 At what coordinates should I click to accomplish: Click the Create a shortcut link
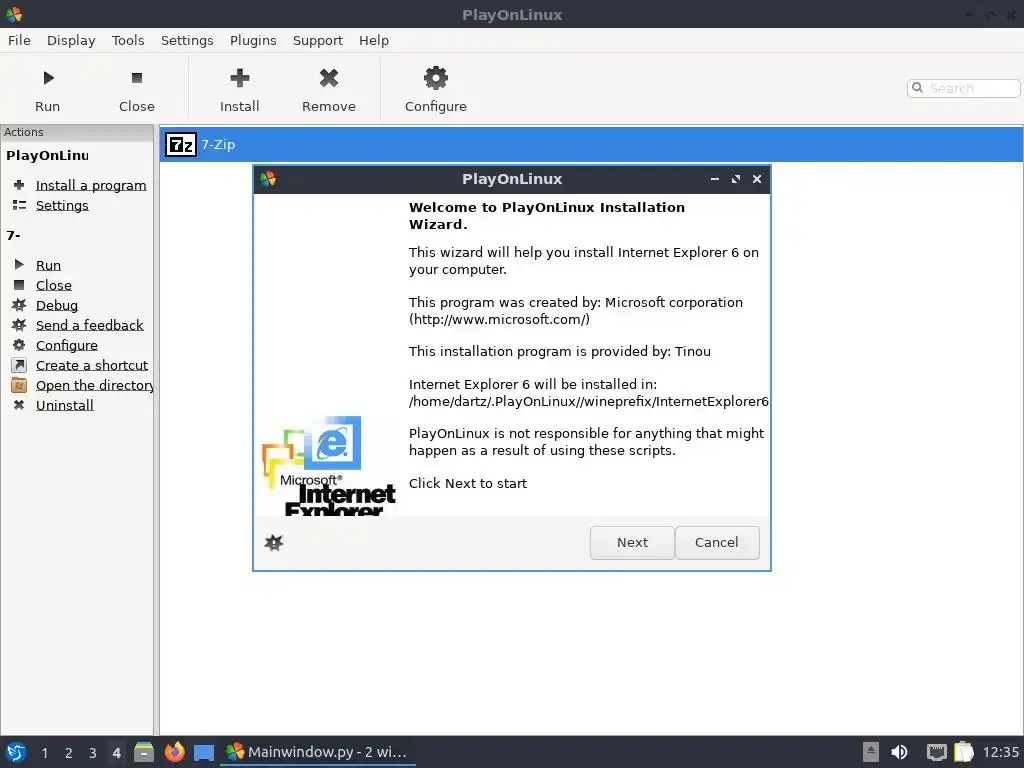[92, 365]
